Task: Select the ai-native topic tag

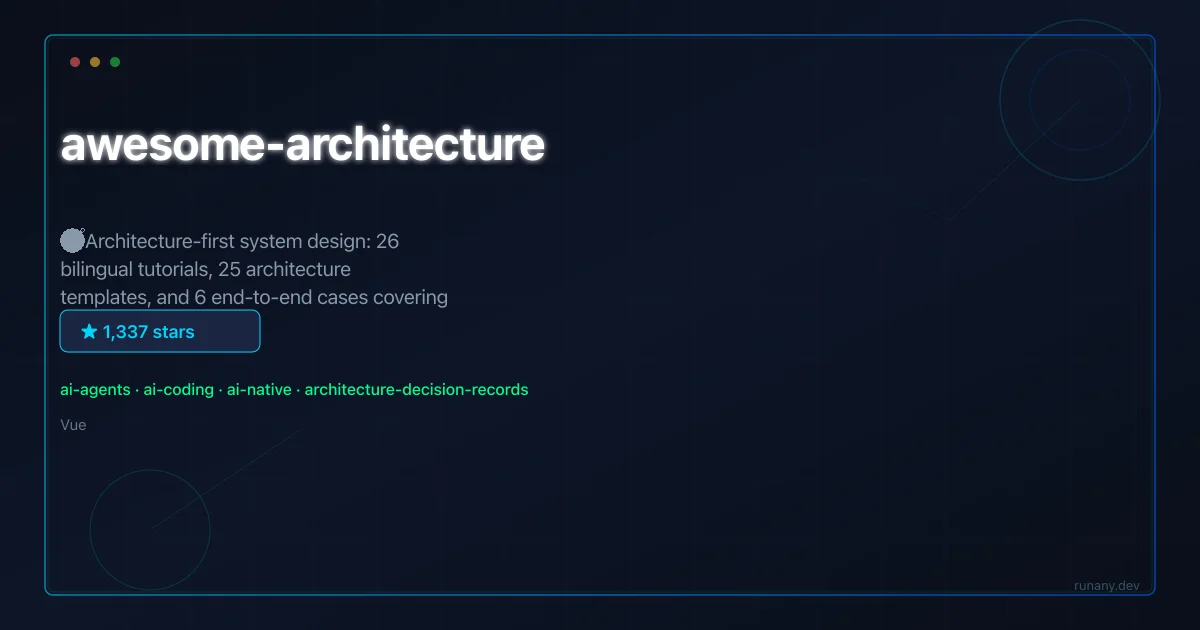Action: (x=260, y=390)
